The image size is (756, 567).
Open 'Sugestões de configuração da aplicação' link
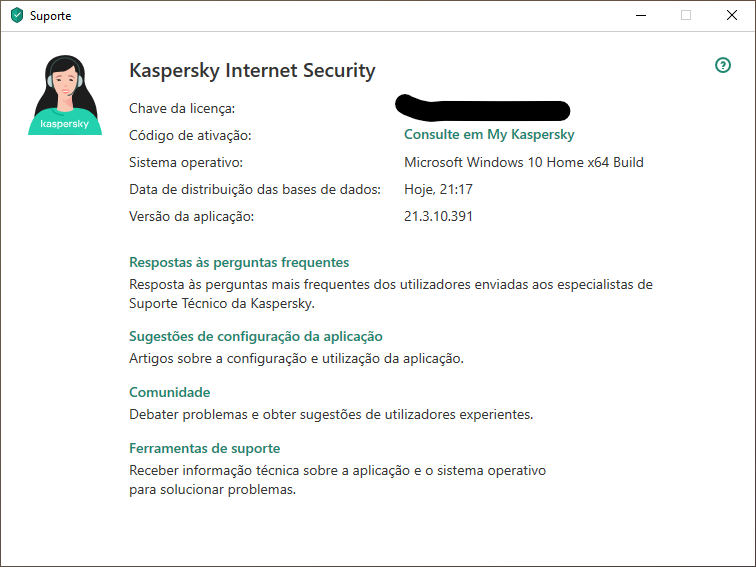(256, 336)
